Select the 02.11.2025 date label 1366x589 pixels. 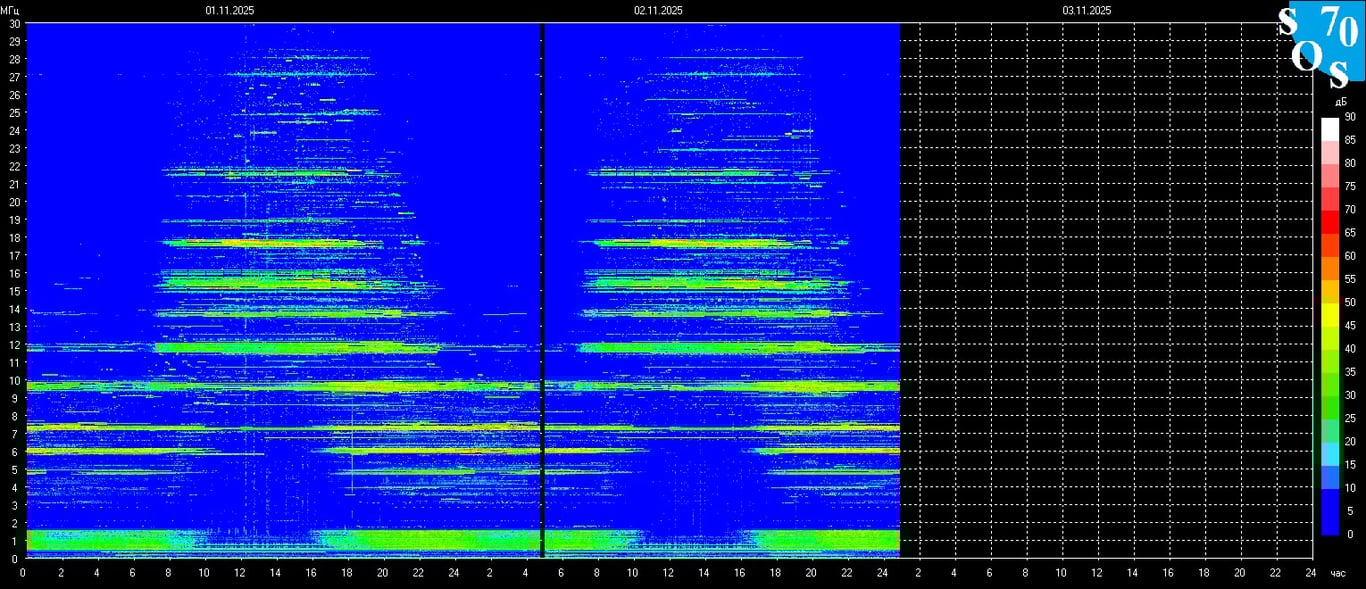658,10
